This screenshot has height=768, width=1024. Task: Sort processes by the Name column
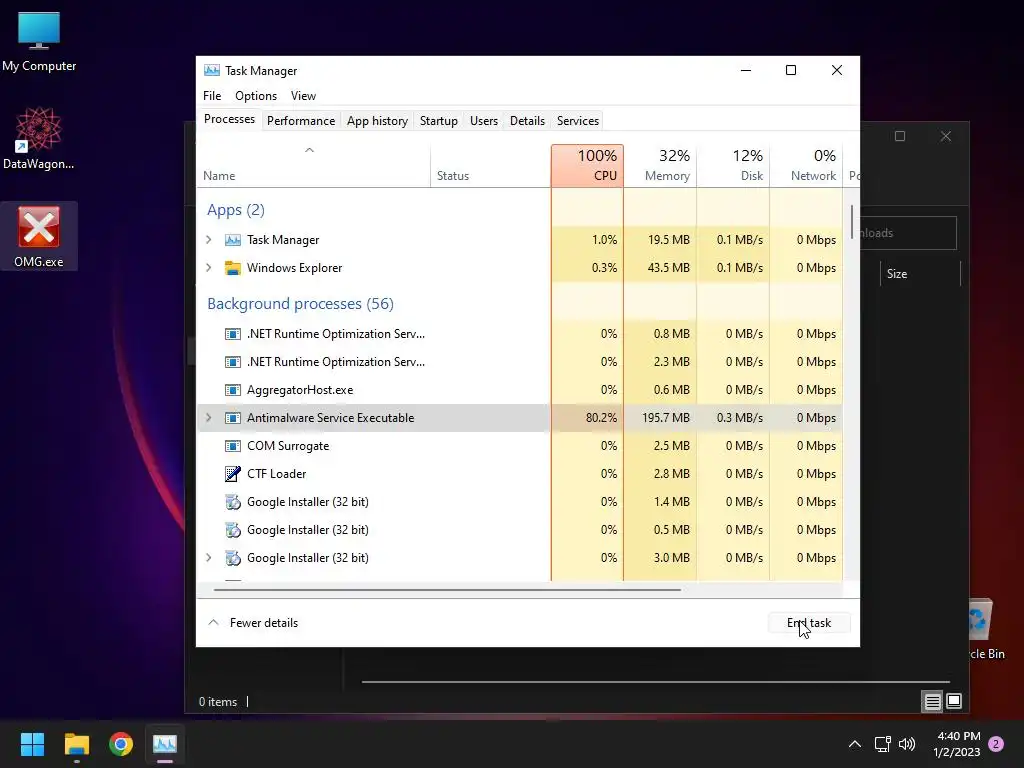(x=313, y=166)
